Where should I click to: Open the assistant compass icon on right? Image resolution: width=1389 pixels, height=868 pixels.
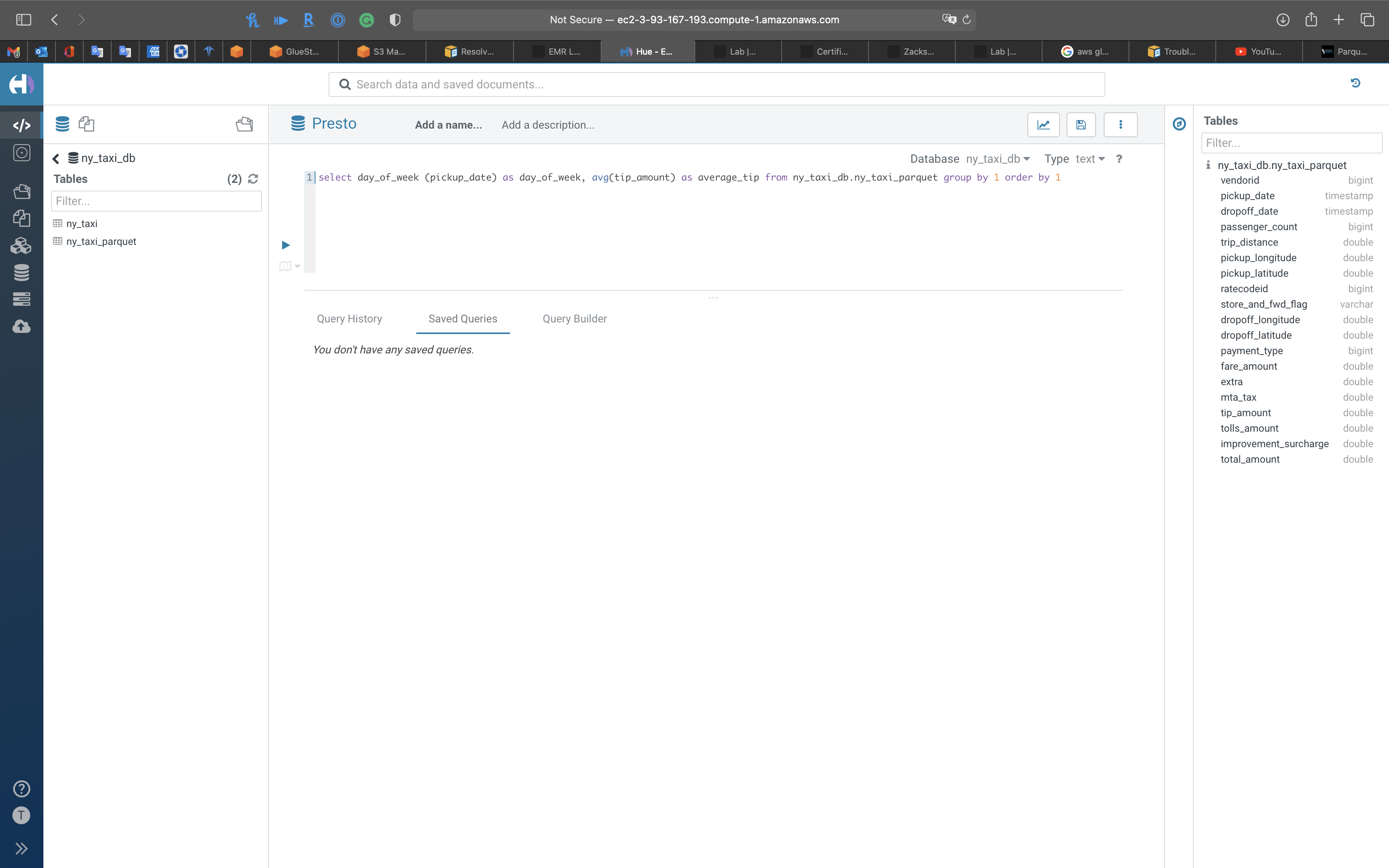[x=1179, y=124]
